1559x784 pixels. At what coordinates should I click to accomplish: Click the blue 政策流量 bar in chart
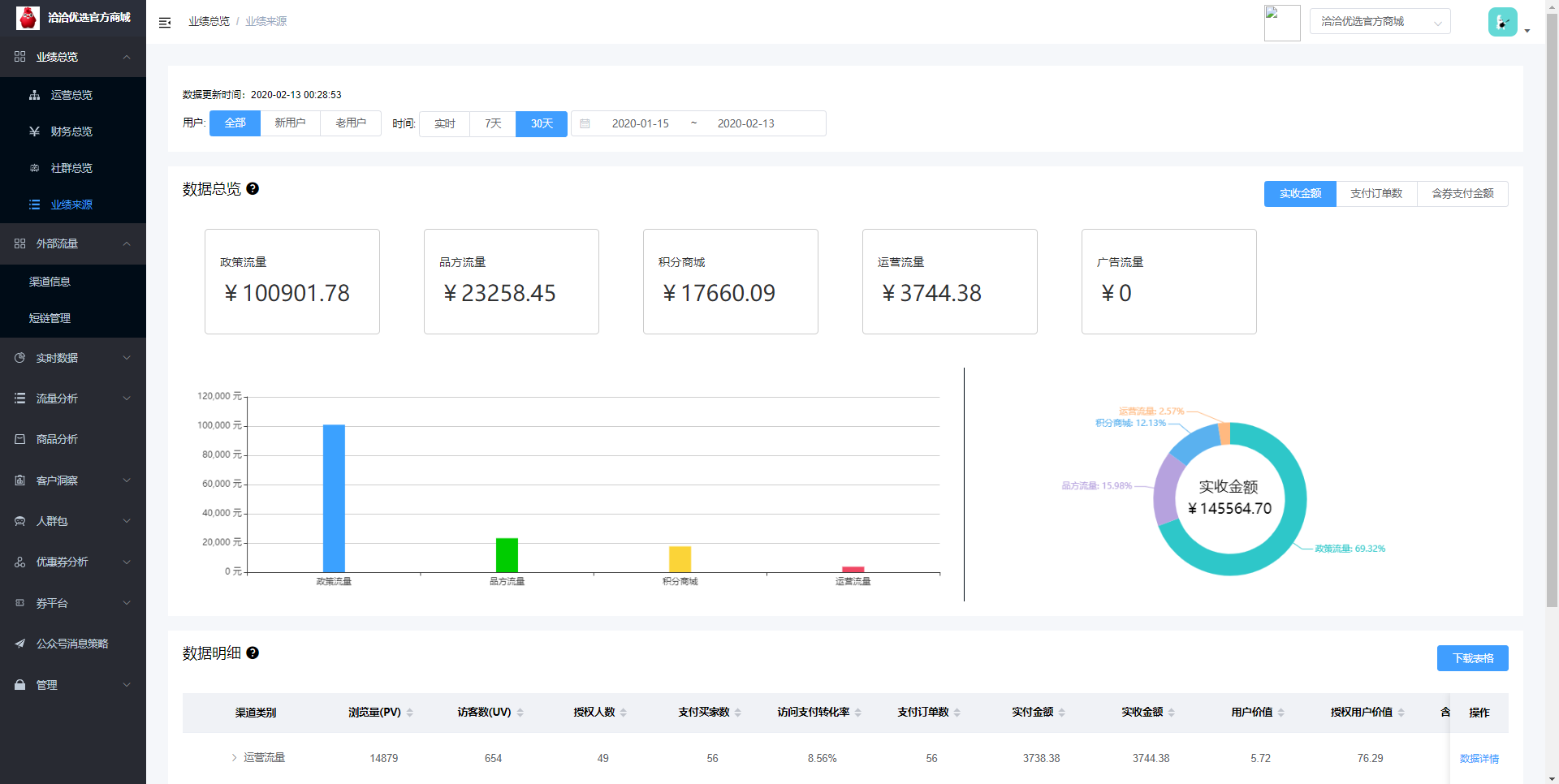click(334, 498)
